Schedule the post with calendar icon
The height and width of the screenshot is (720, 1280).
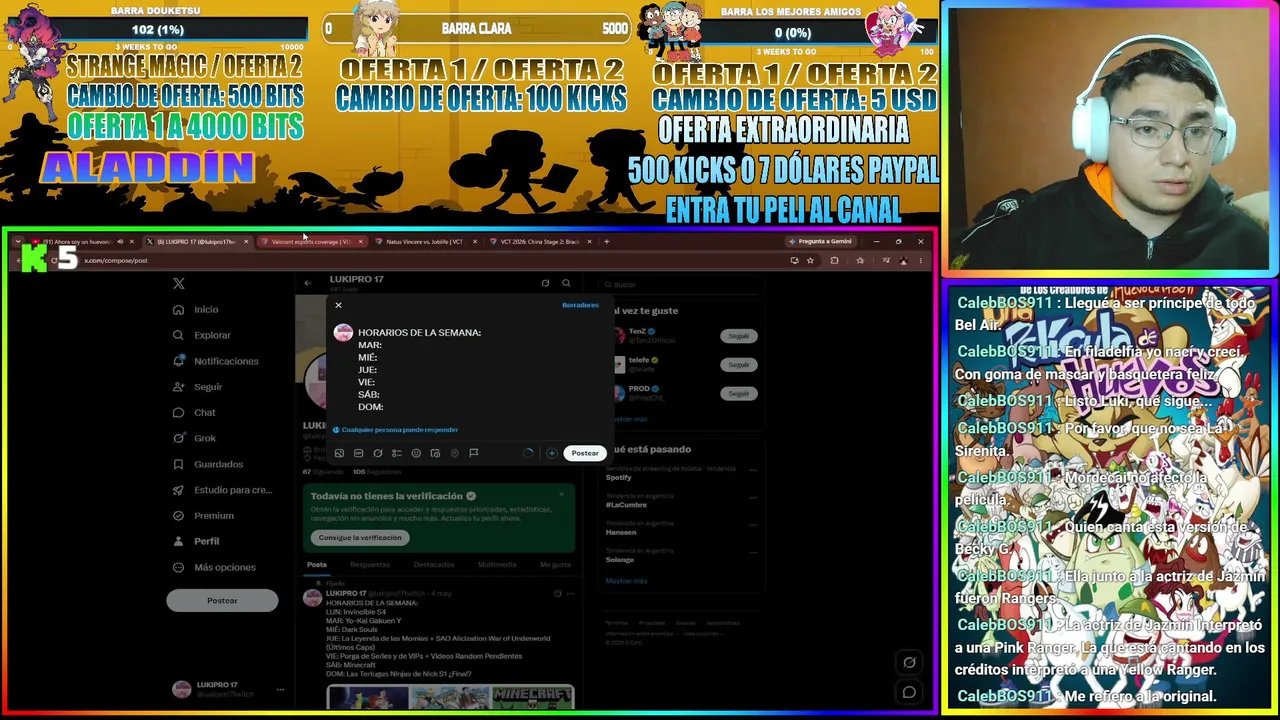(x=435, y=453)
